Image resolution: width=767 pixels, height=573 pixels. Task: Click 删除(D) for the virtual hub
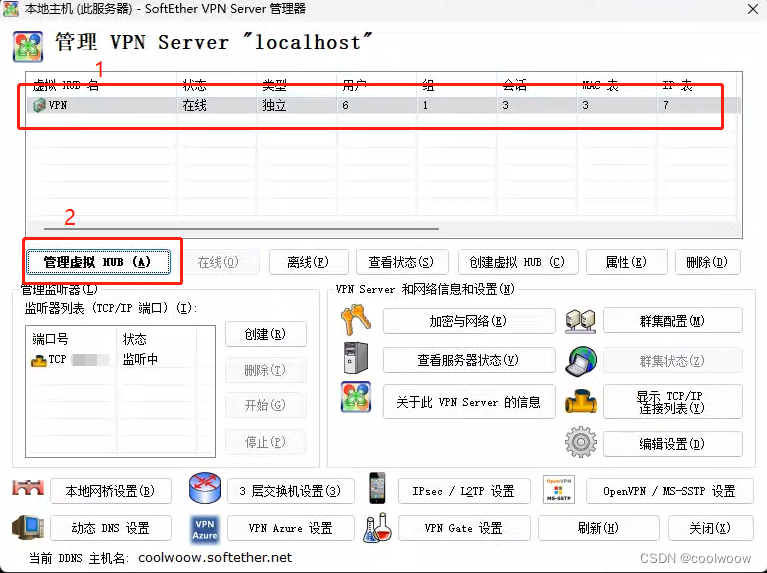(707, 262)
